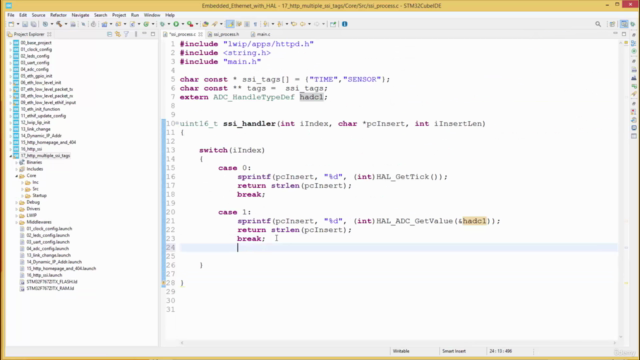
Task: Click the Save icon in toolbar
Action: 25,24
